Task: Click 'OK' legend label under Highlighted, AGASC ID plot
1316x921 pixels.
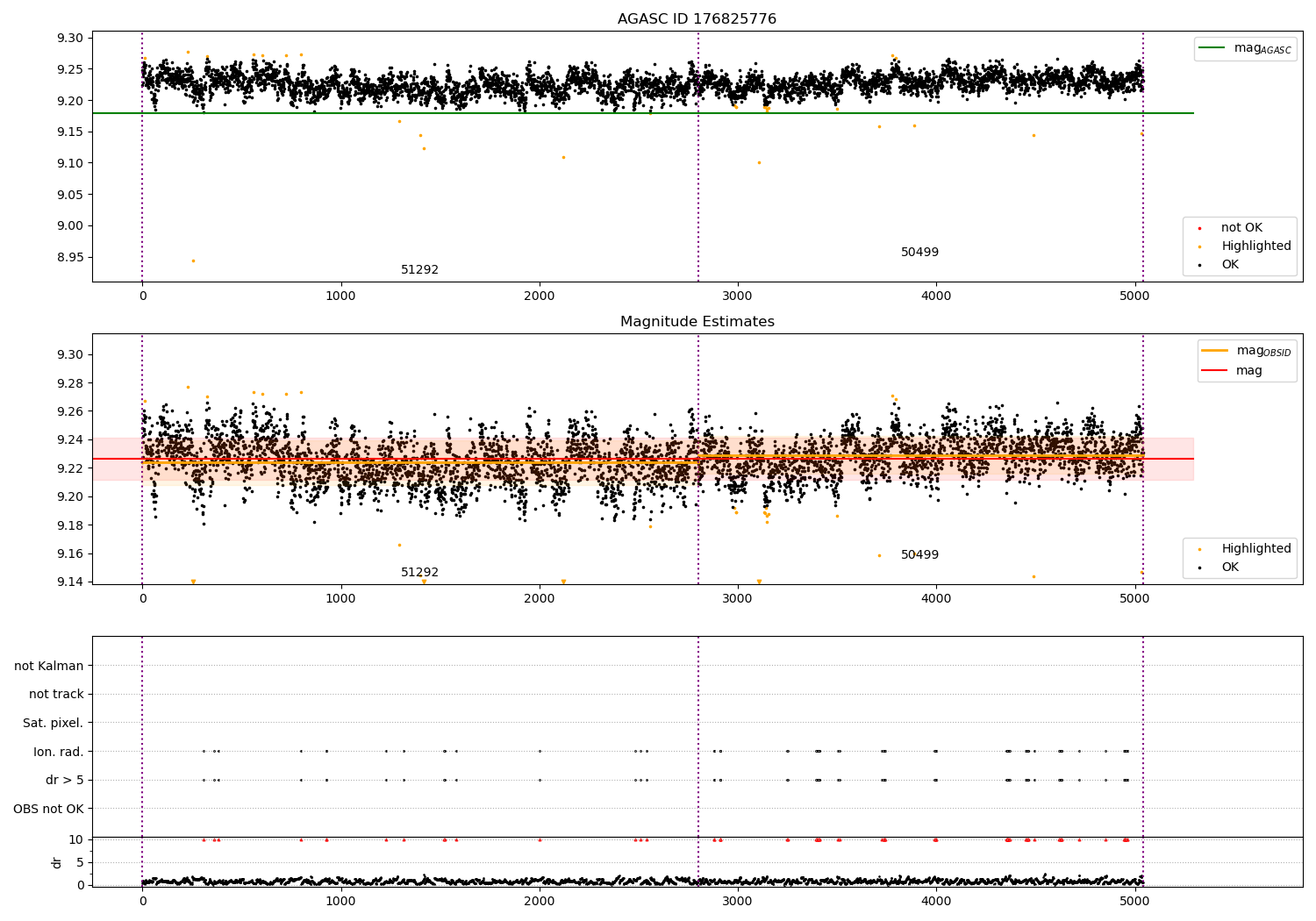Action: (x=1230, y=265)
